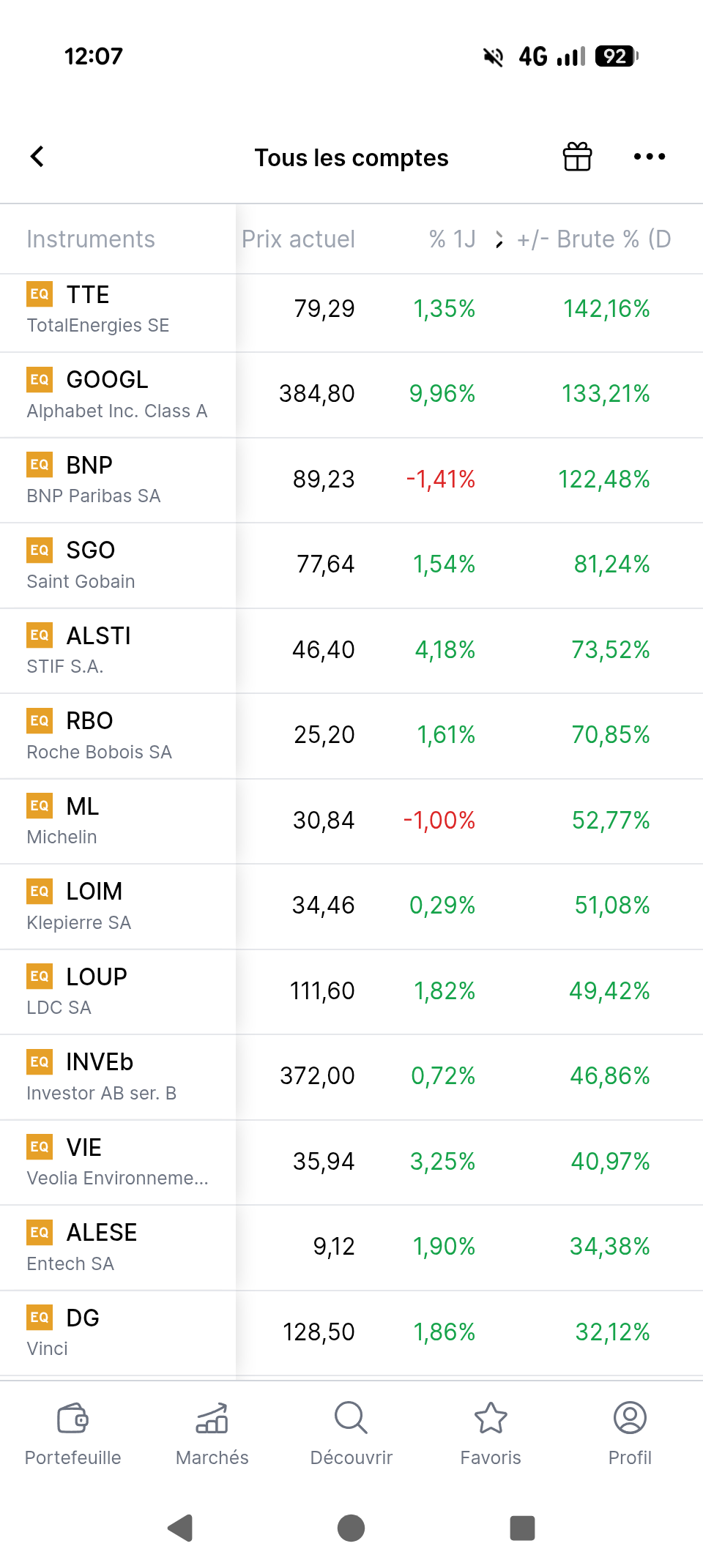
Task: Open the GOOGL Alphabet Inc. Class A position
Action: tap(351, 395)
